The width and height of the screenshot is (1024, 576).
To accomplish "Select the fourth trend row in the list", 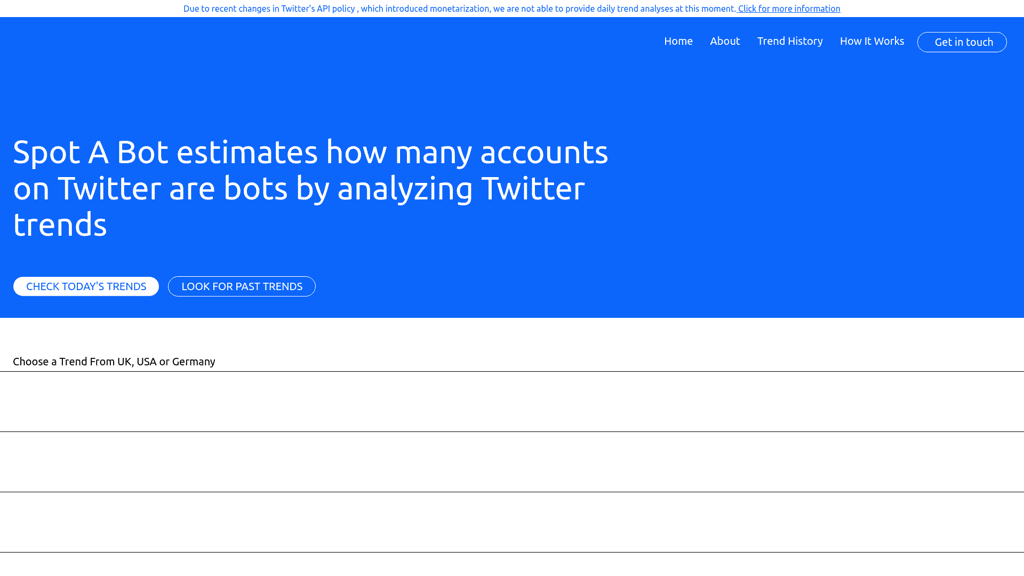I will [512, 560].
